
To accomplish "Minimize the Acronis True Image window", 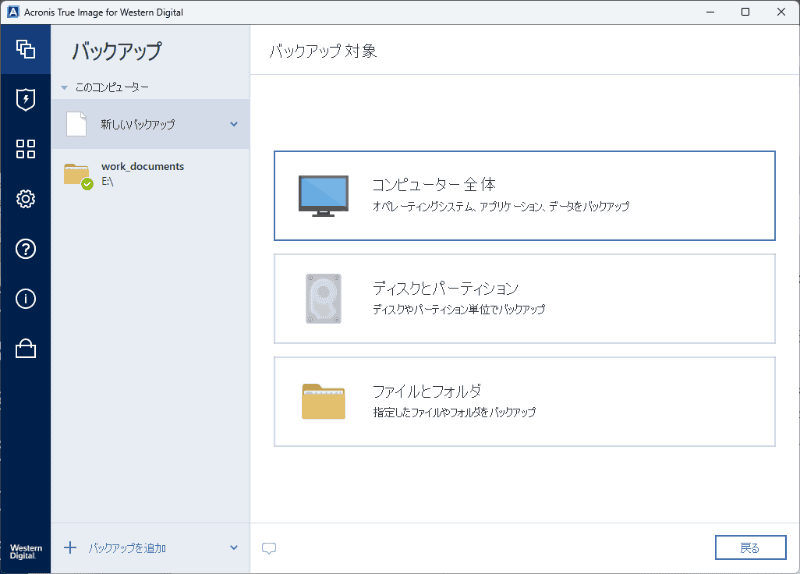I will 710,12.
